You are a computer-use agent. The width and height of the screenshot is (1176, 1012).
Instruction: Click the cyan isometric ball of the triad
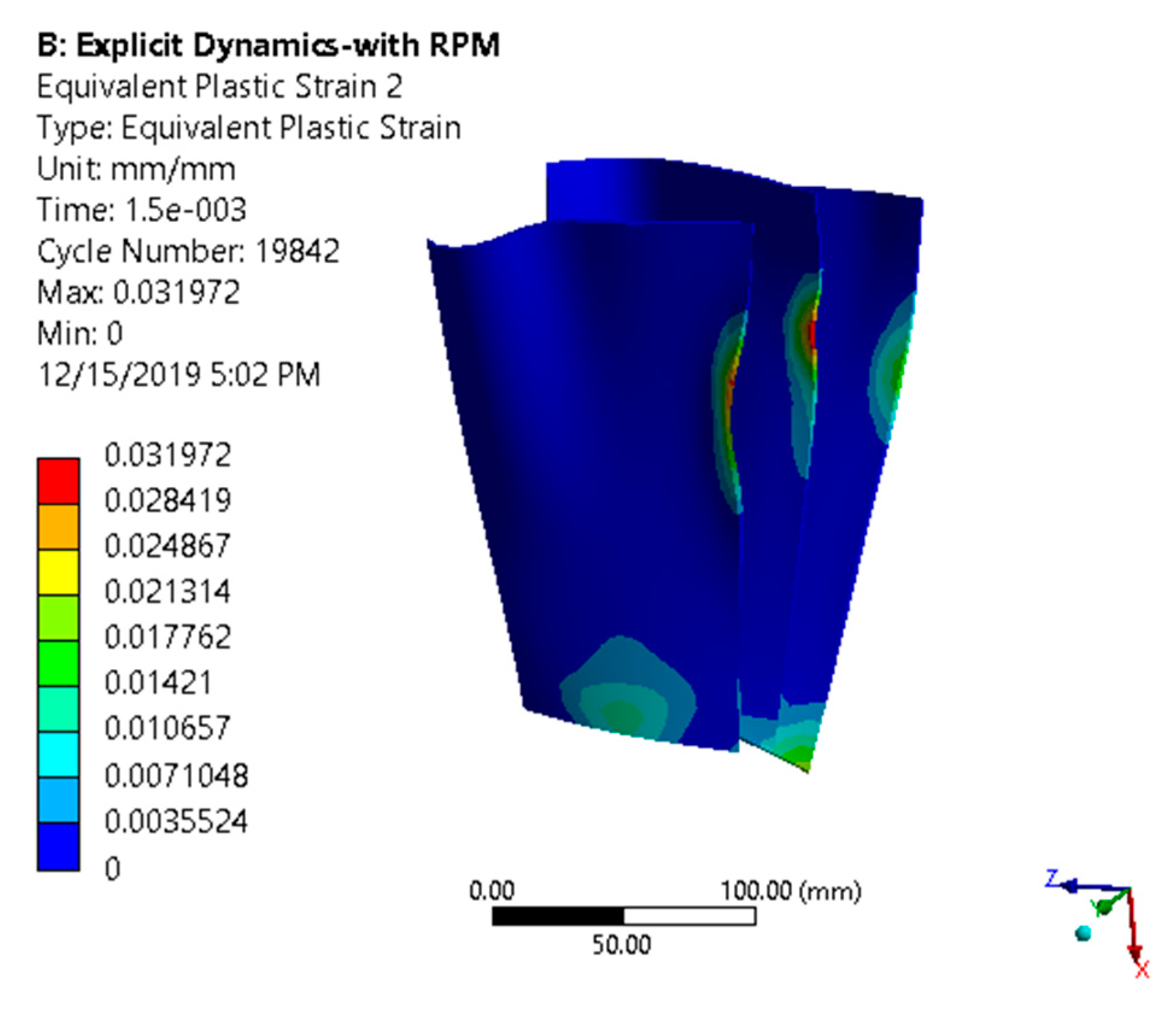coord(1083,933)
